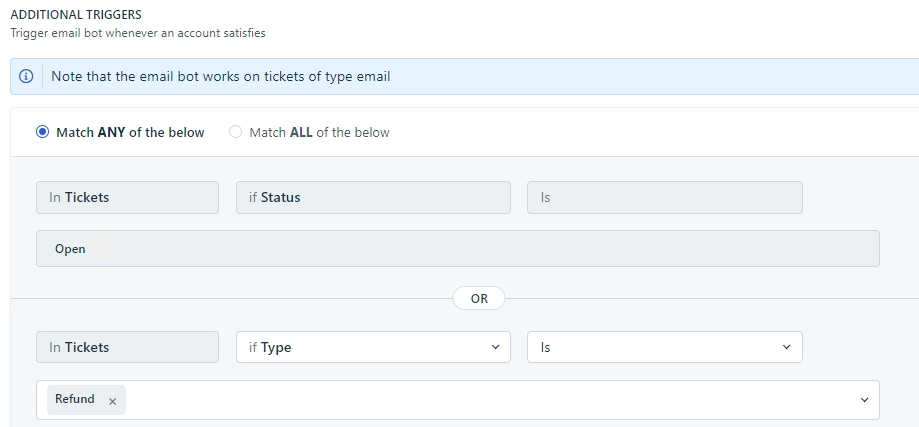The height and width of the screenshot is (427, 919).
Task: Open the if Type dropdown
Action: click(373, 347)
